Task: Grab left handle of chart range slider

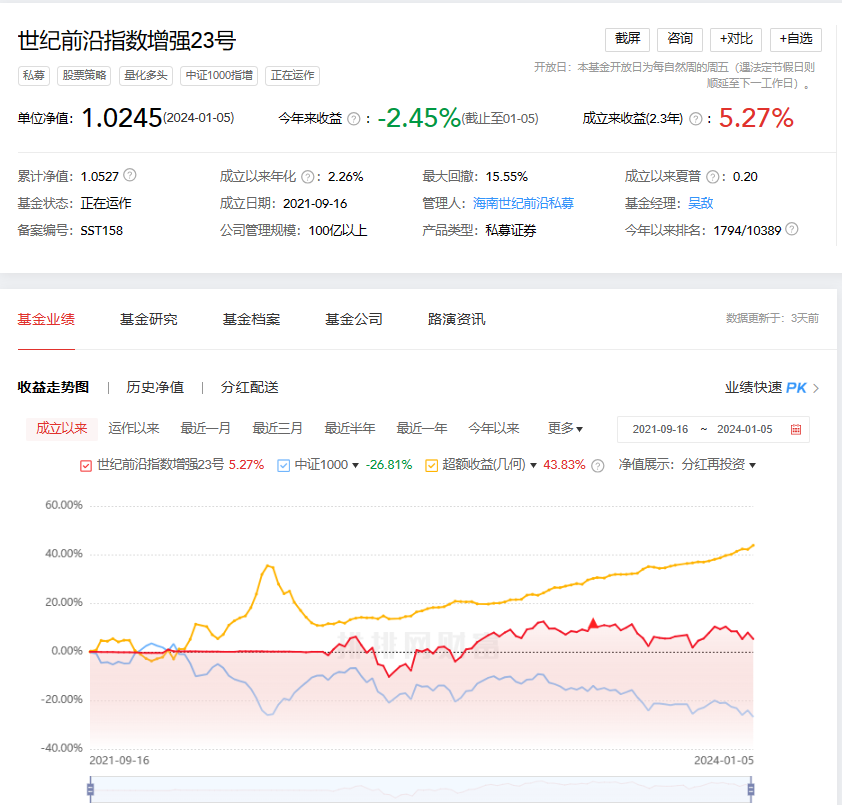Action: [90, 789]
